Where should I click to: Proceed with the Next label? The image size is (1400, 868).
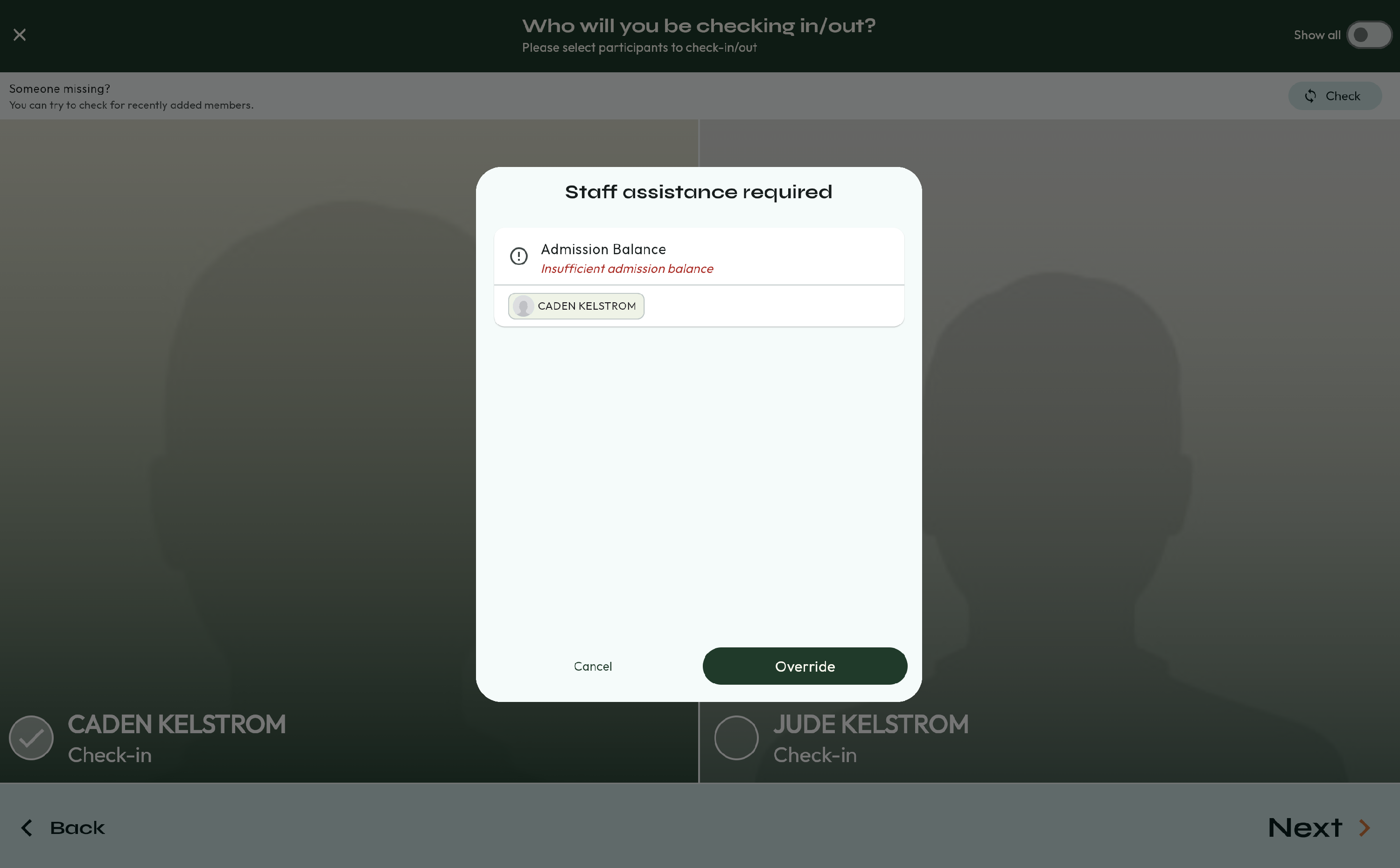coord(1305,828)
